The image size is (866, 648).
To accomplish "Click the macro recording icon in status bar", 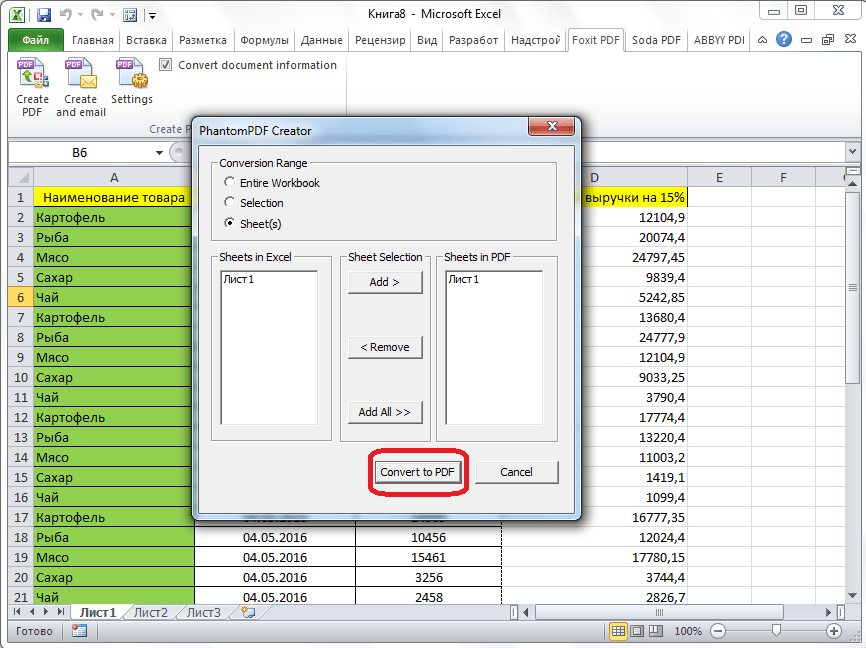I will (79, 631).
